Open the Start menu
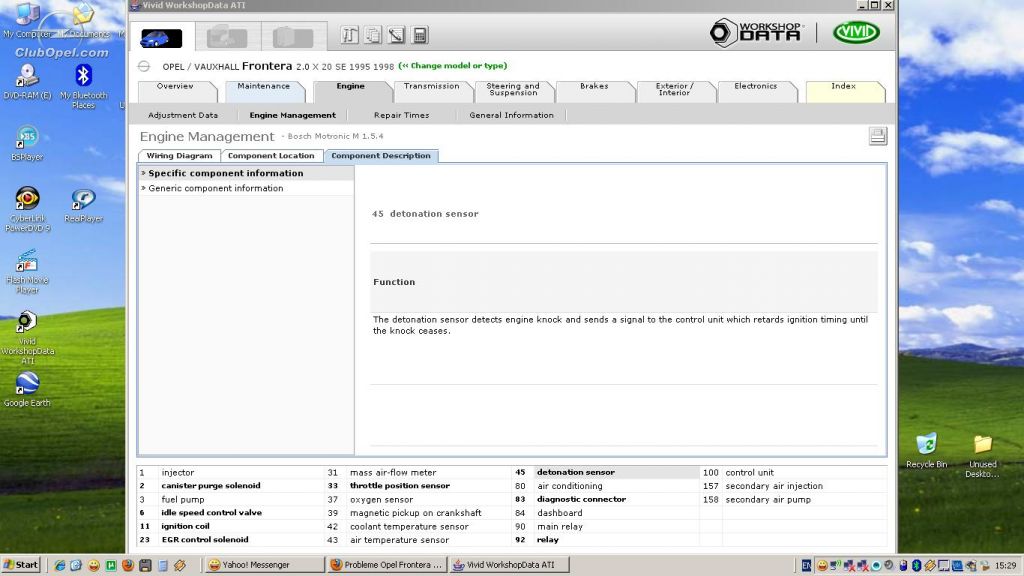Image resolution: width=1024 pixels, height=576 pixels. 22,565
